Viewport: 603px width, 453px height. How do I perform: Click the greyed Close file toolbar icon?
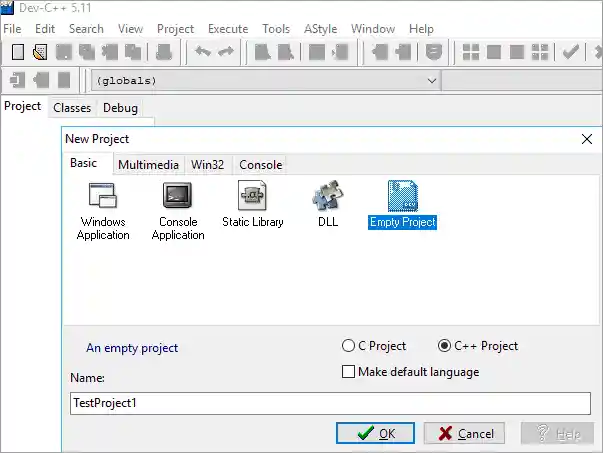tap(110, 52)
